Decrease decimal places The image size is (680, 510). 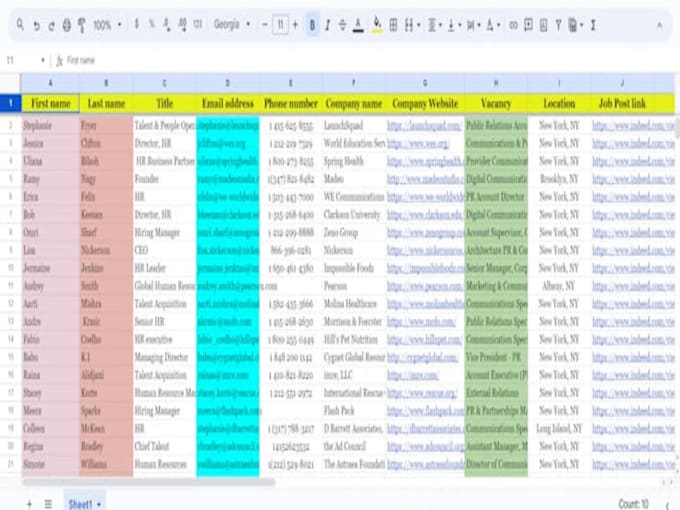tap(167, 25)
